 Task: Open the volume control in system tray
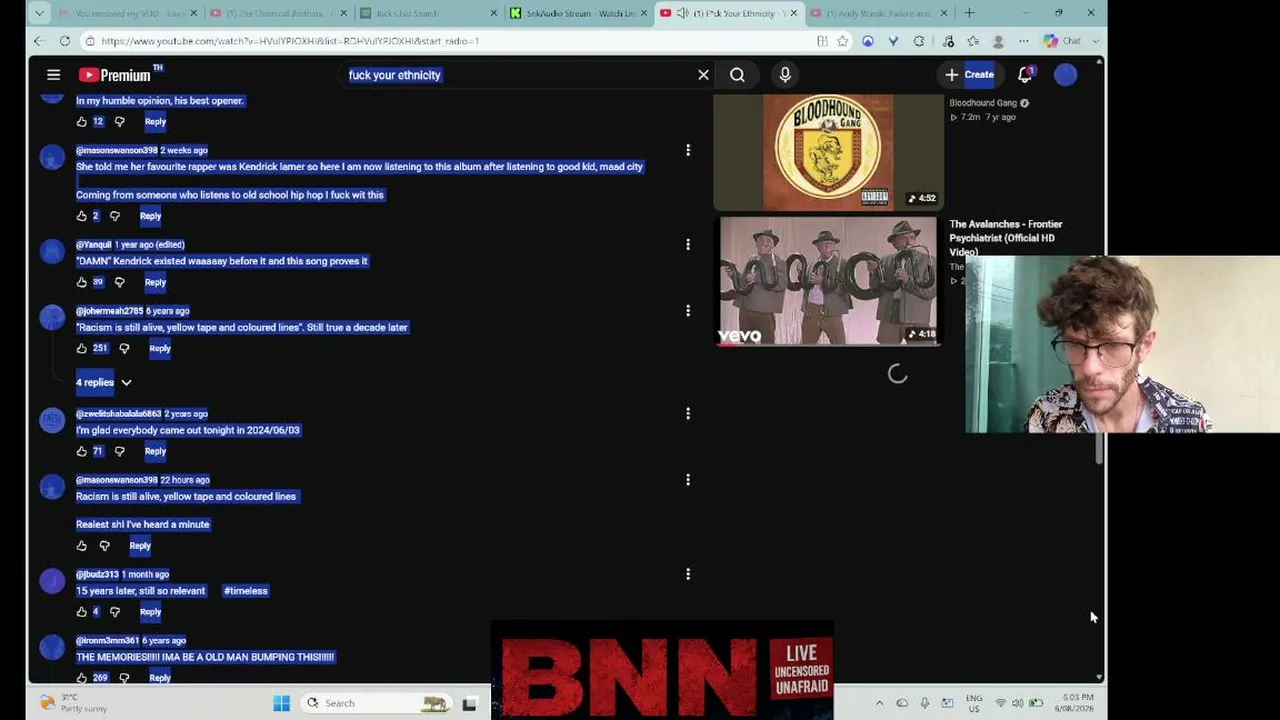pyautogui.click(x=1018, y=703)
